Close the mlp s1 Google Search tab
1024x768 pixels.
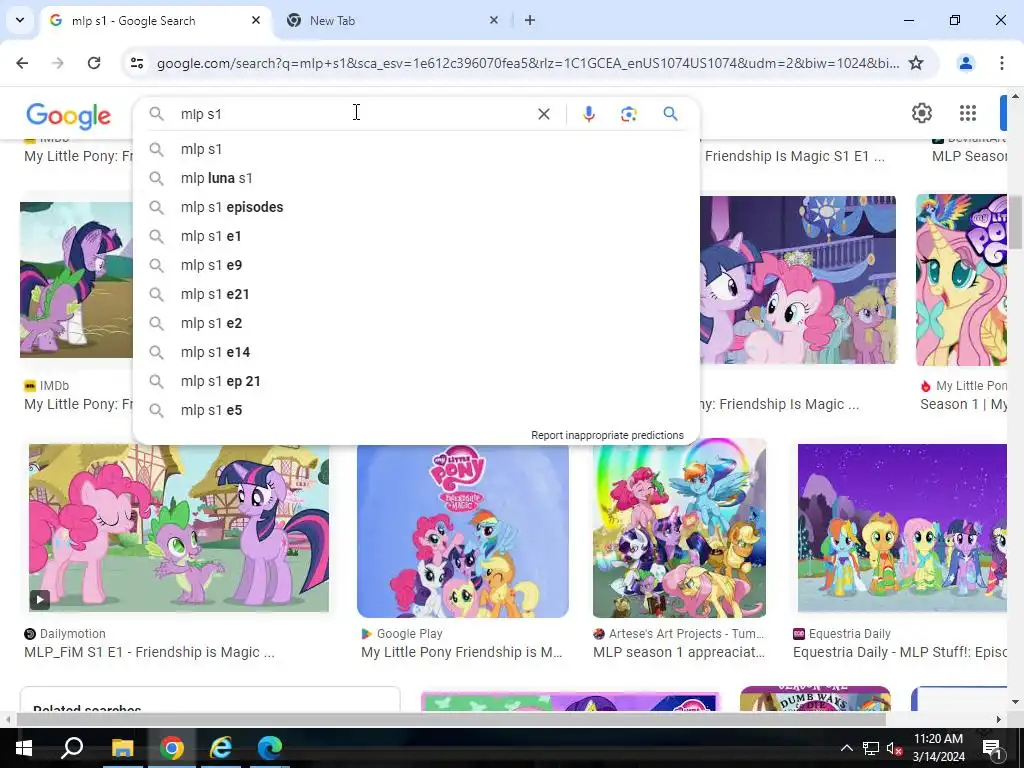256,20
